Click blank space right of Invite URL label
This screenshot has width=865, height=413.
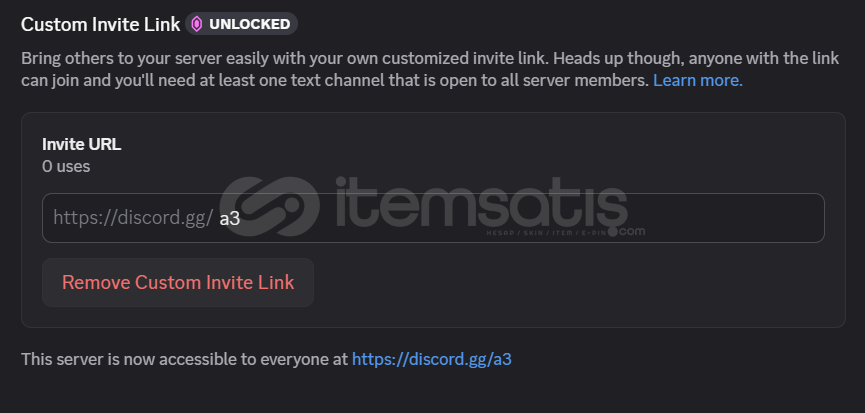tap(450, 144)
